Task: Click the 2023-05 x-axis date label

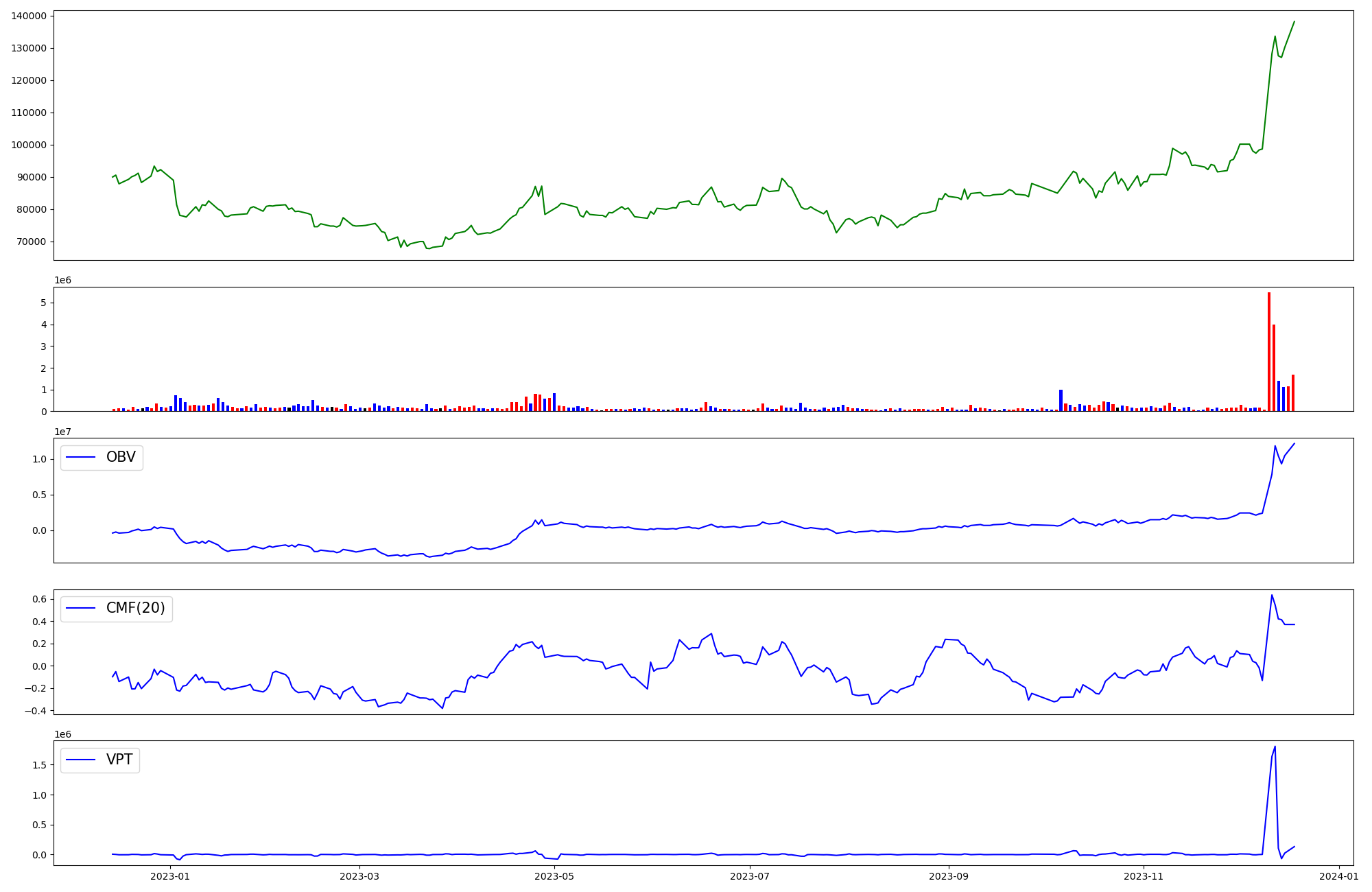Action: click(x=554, y=876)
